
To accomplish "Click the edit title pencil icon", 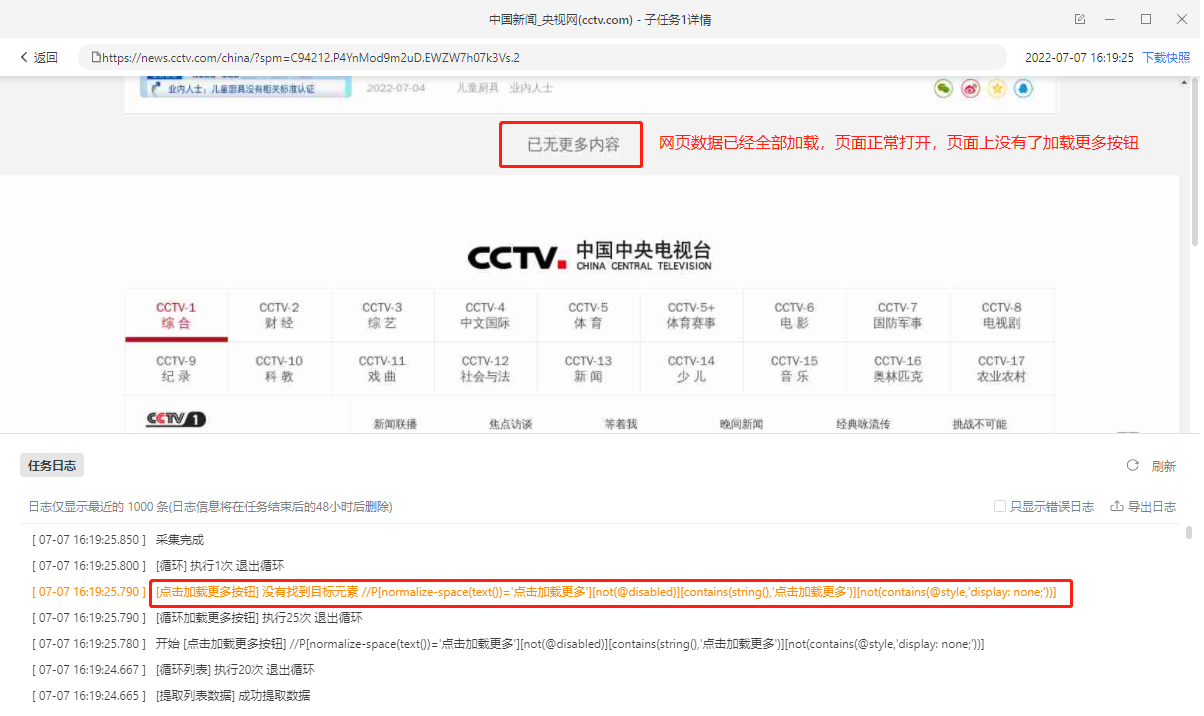I will [x=1080, y=19].
